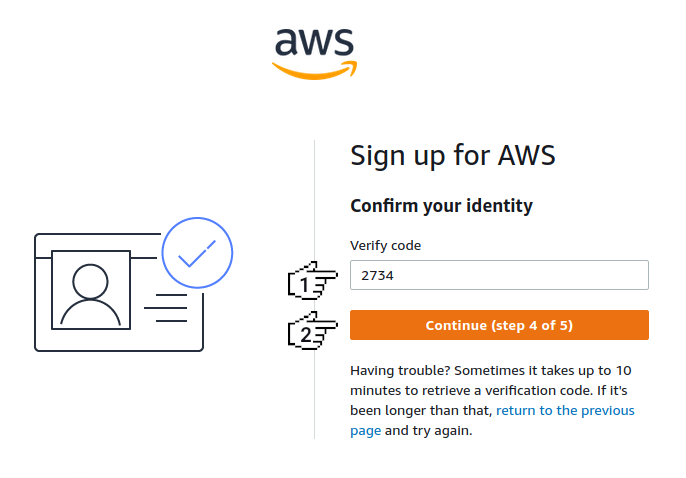This screenshot has width=686, height=478.
Task: Click the ID card's top header bar
Action: [97, 242]
